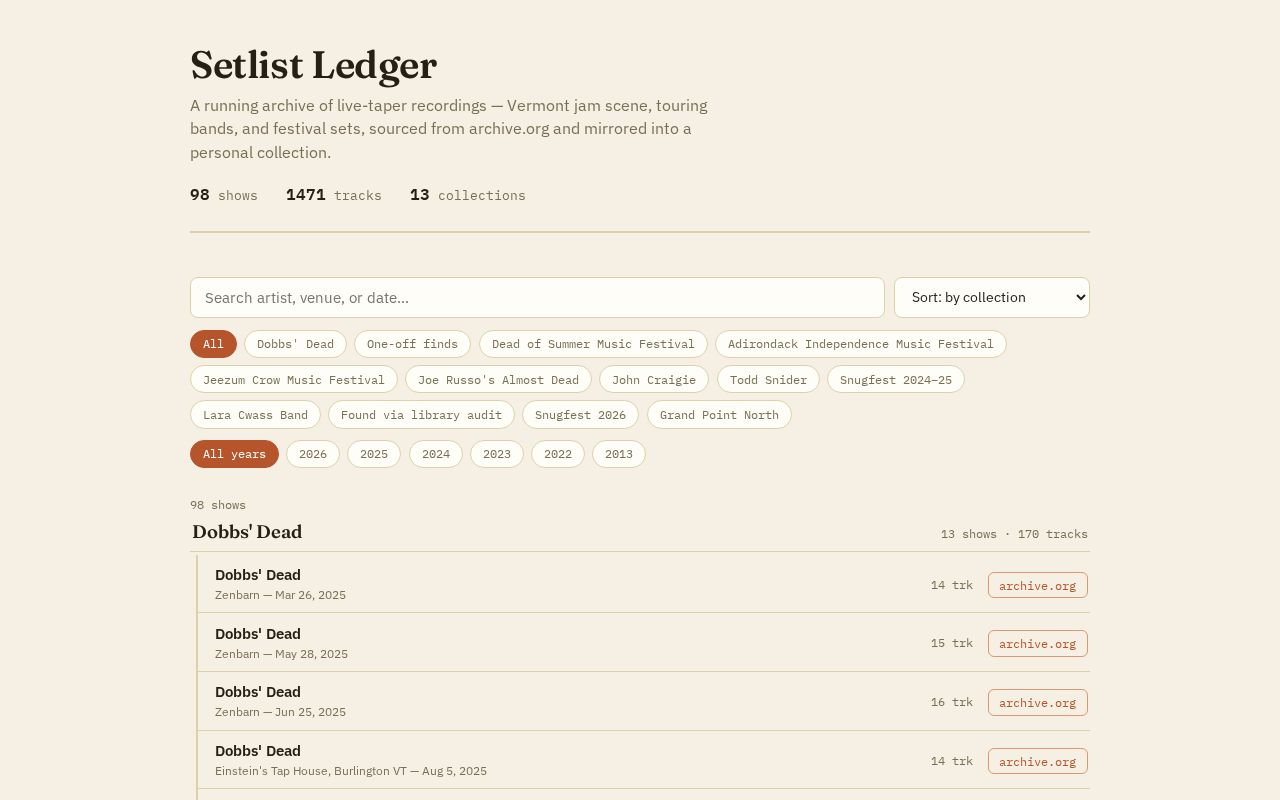Filter by One-off finds chip

[412, 344]
